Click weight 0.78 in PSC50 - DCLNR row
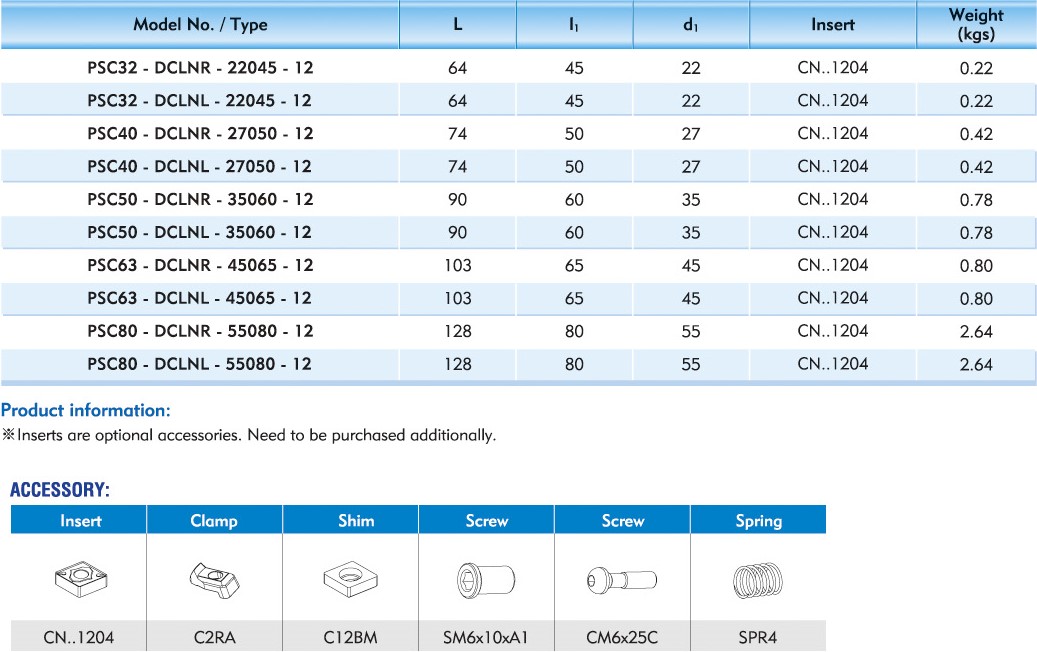Viewport: 1037px width, 652px height. tap(976, 200)
